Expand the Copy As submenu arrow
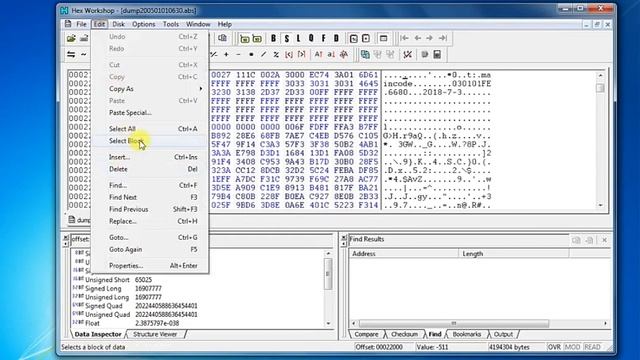 pos(200,89)
